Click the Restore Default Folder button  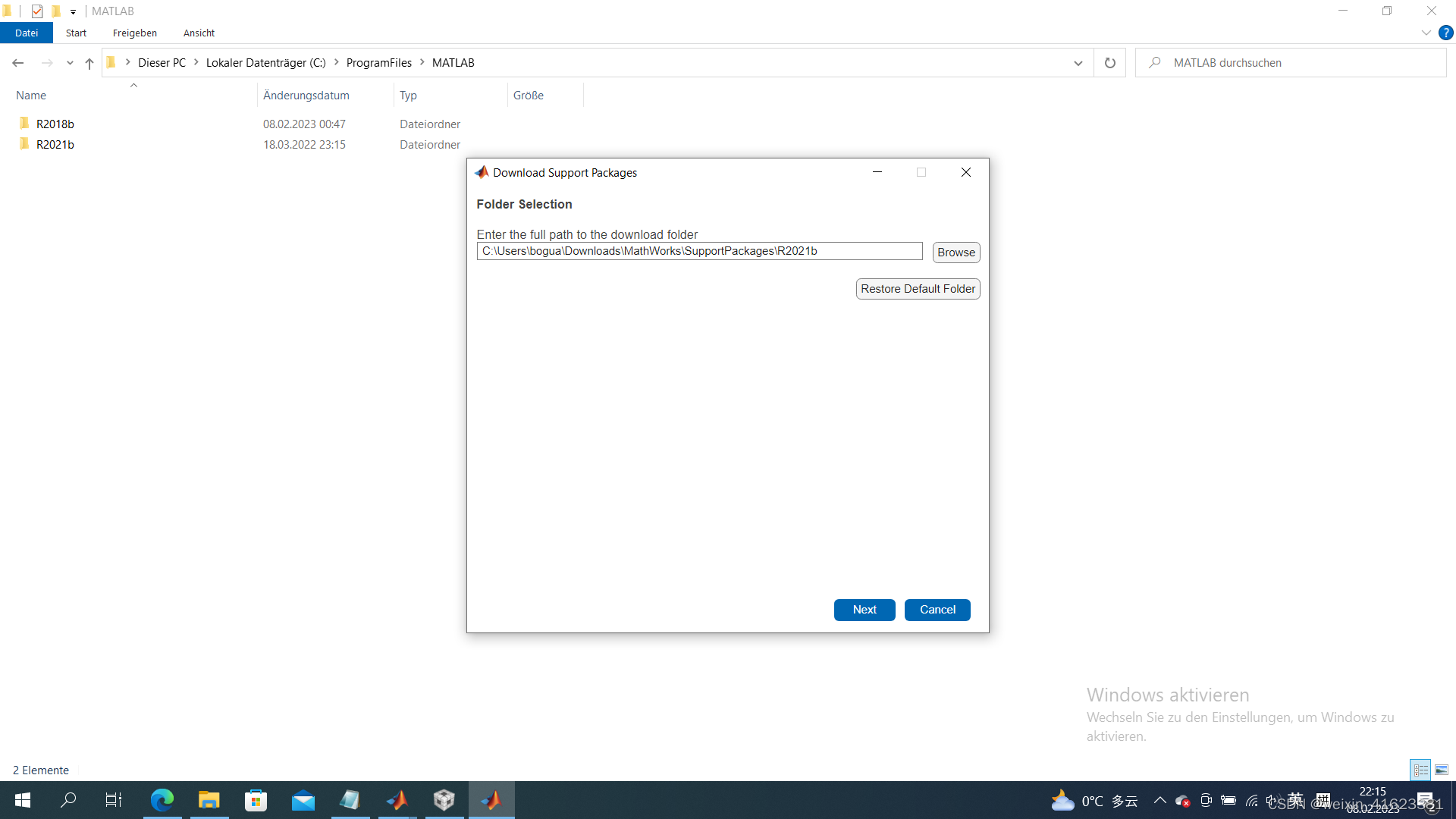point(918,289)
